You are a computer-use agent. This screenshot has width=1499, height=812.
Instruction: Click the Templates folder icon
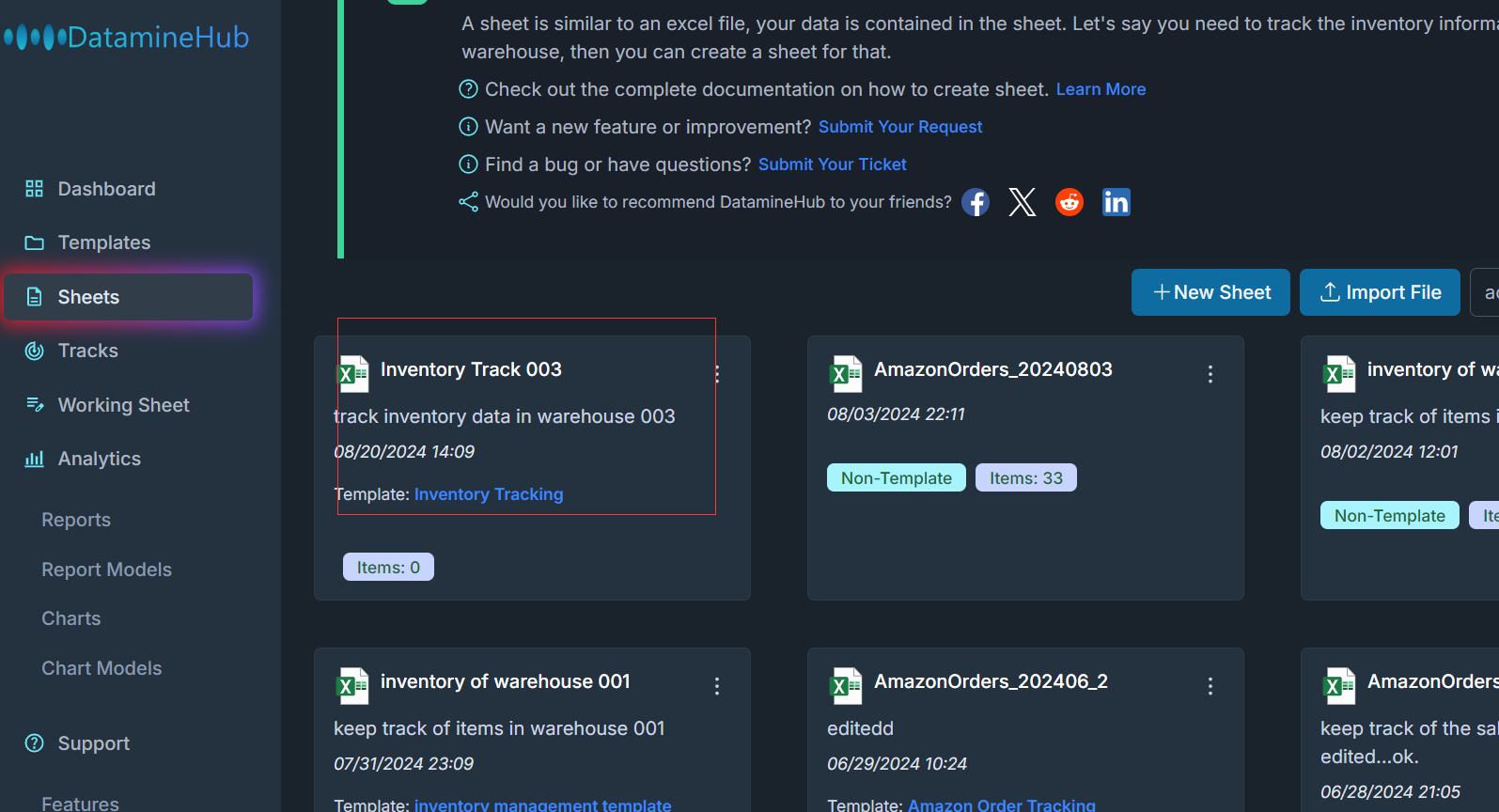(x=35, y=242)
